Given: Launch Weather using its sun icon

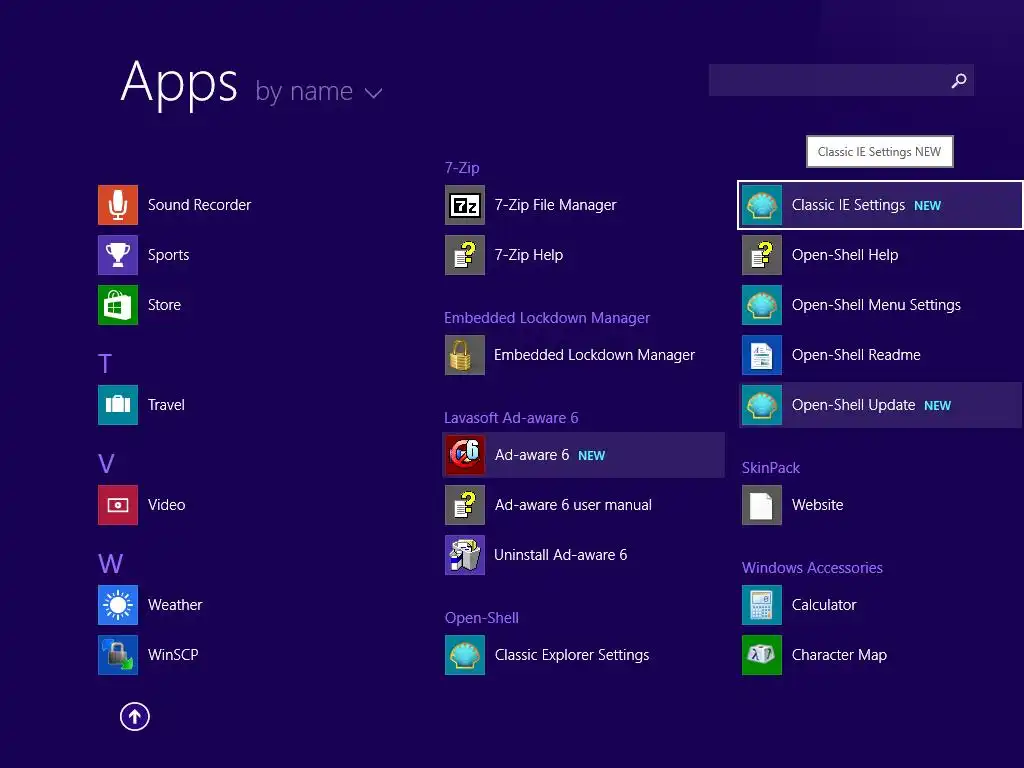Looking at the screenshot, I should point(118,605).
